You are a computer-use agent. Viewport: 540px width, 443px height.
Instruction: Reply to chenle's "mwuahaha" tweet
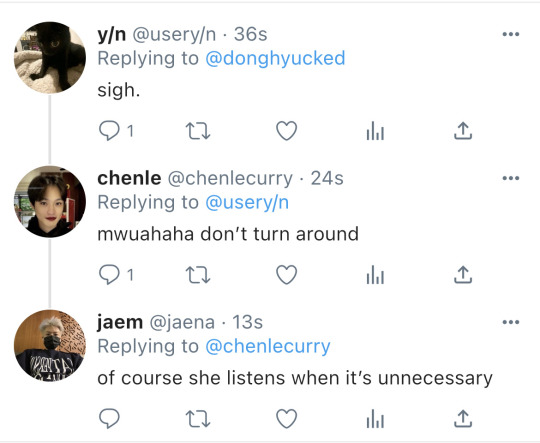(110, 275)
